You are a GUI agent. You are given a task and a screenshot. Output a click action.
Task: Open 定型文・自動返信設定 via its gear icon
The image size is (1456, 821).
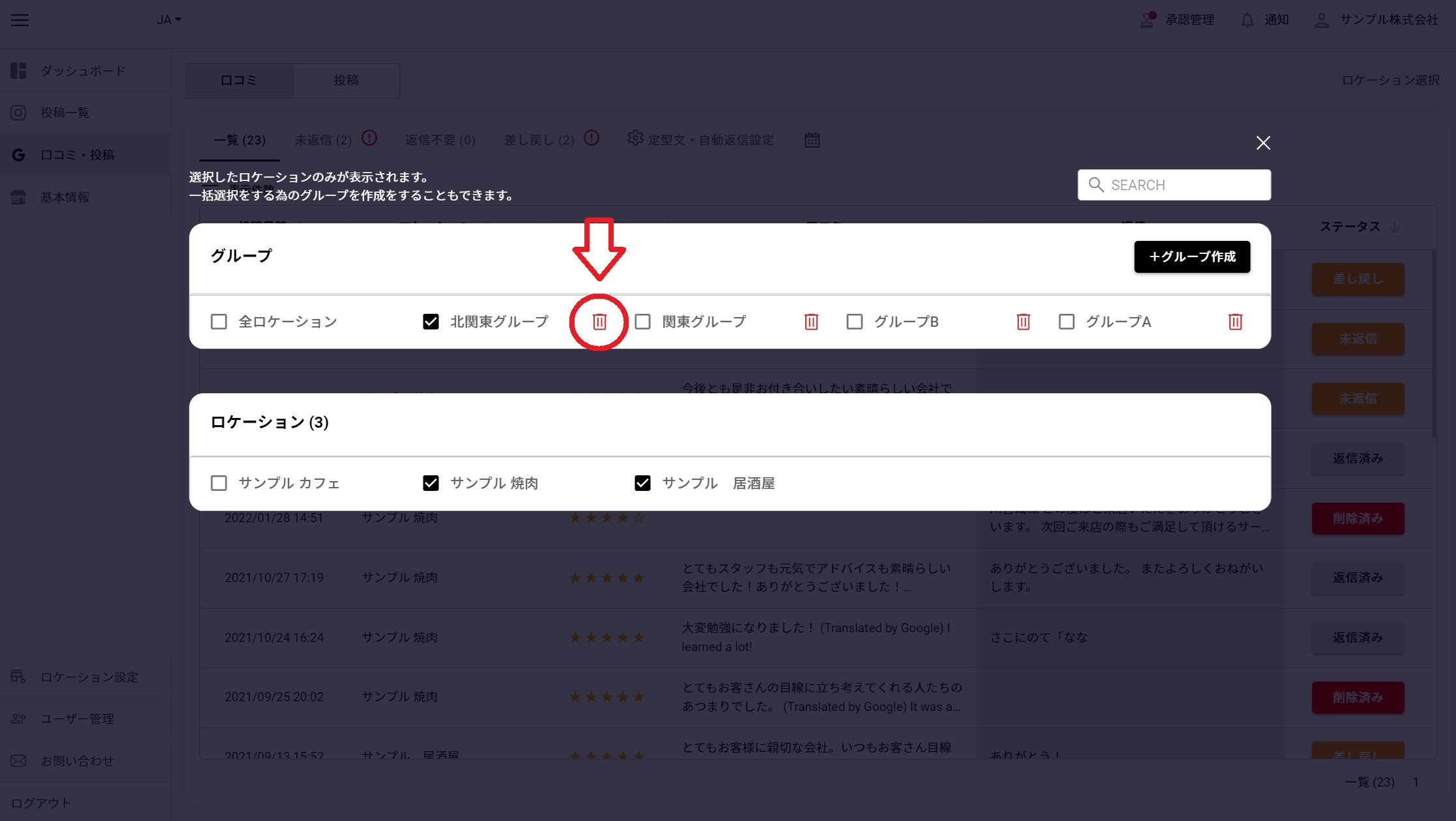pos(635,139)
